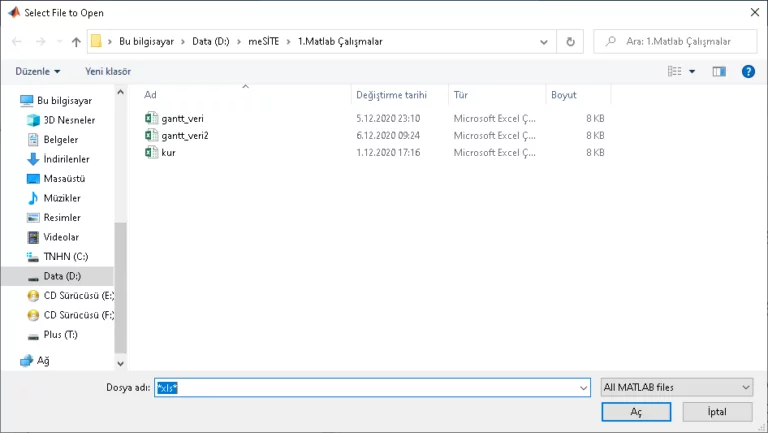Image resolution: width=768 pixels, height=433 pixels.
Task: Select the gantt_veri2 Excel file icon
Action: tap(151, 135)
